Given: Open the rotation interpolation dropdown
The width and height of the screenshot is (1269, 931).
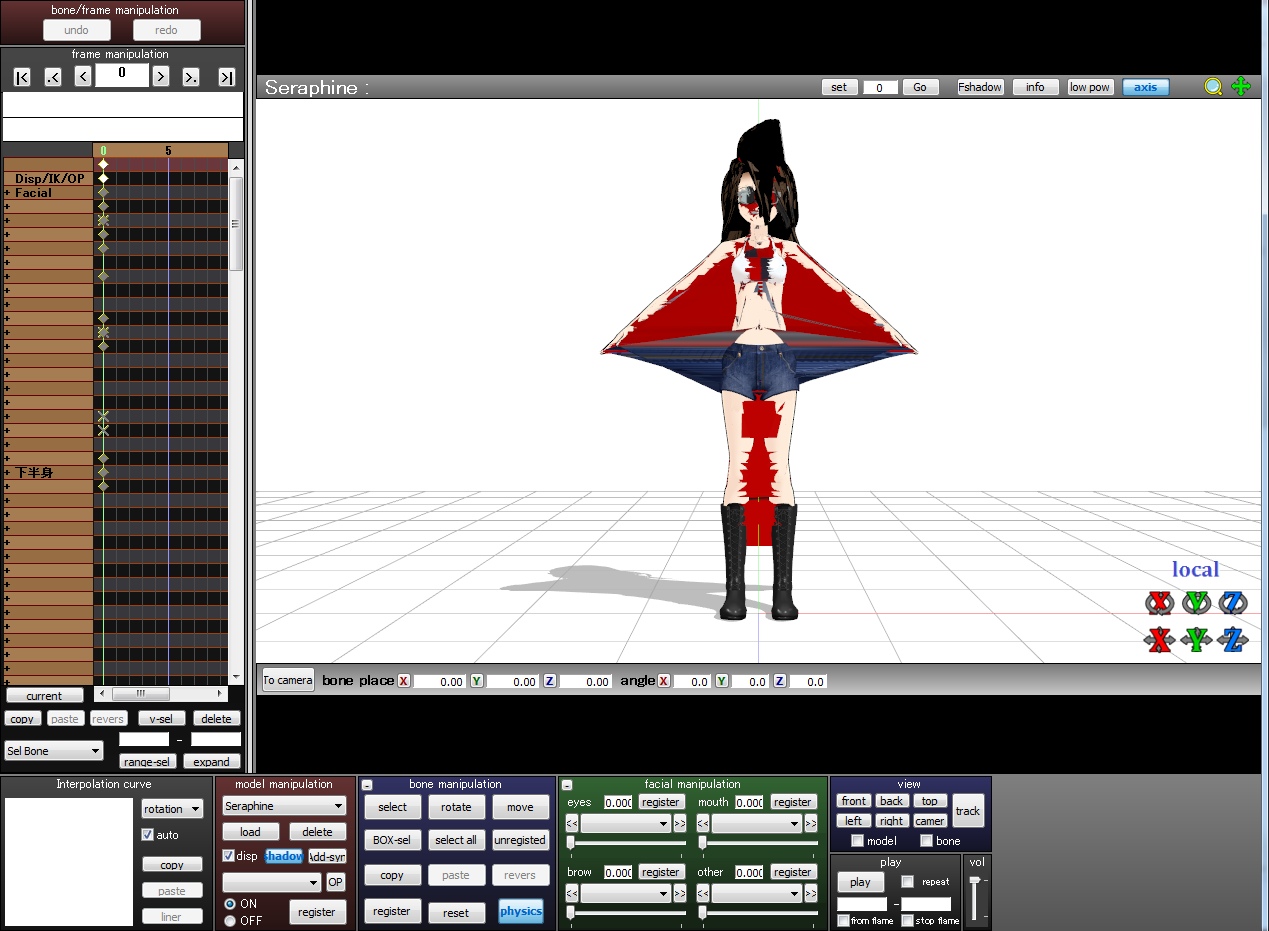Looking at the screenshot, I should [x=172, y=809].
